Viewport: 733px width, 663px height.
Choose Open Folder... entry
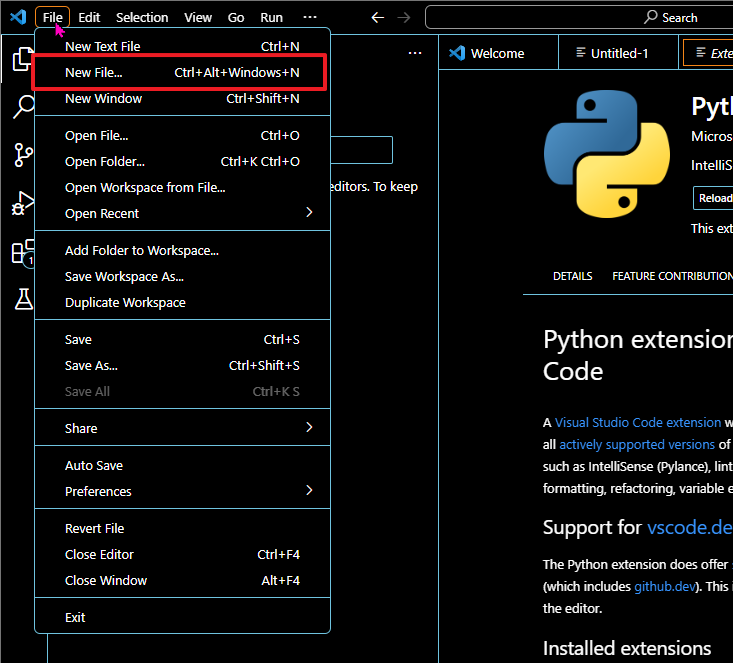coord(182,162)
